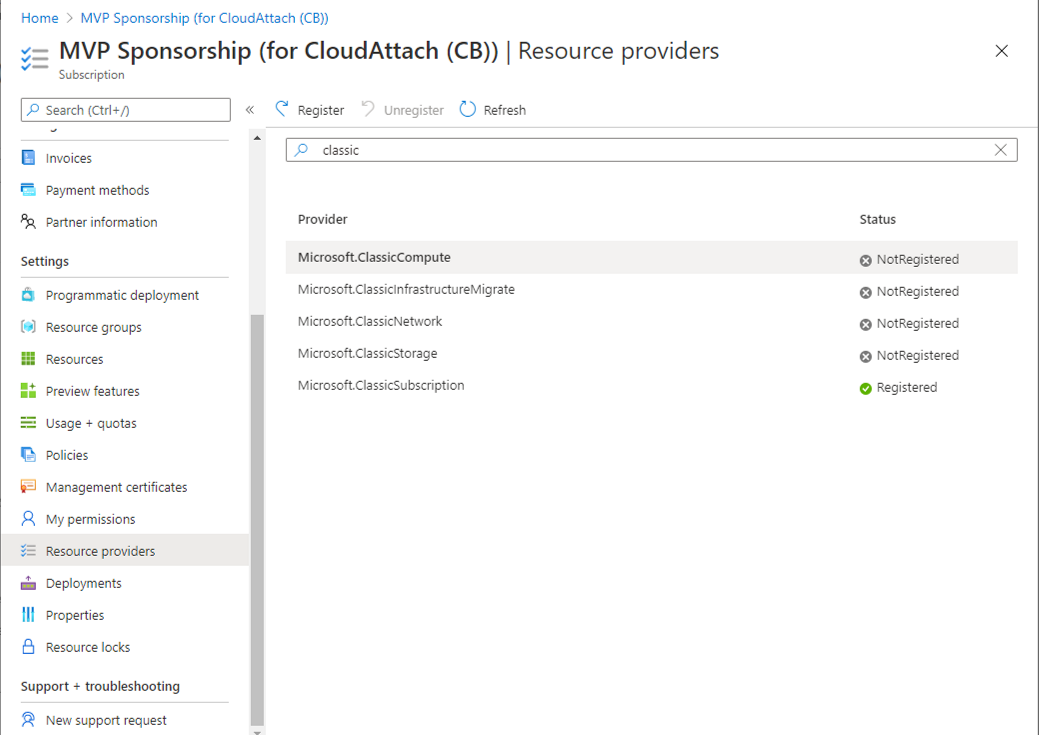This screenshot has height=735, width=1039.
Task: Click the Resource providers checklist icon
Action: pos(28,550)
